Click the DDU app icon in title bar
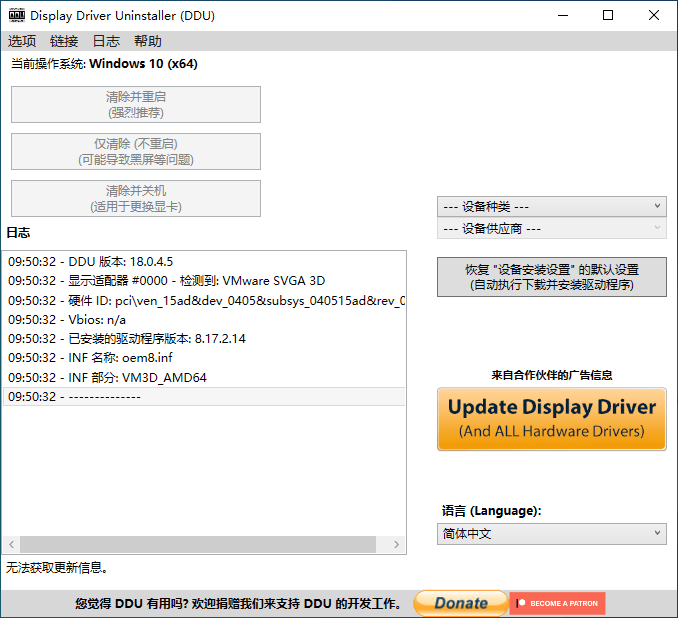Image resolution: width=678 pixels, height=618 pixels. 16,16
